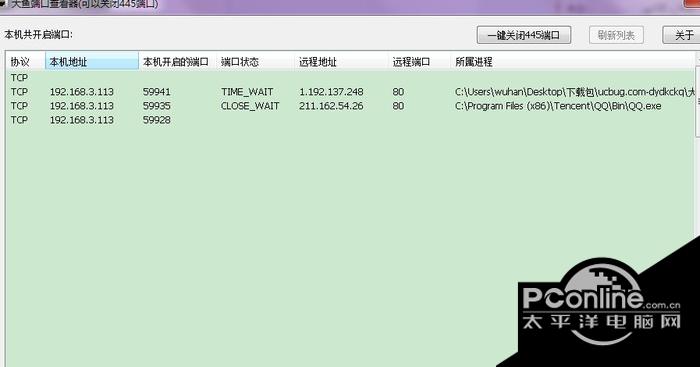
Task: Click TCP protocol in the 59928 row
Action: pos(19,120)
